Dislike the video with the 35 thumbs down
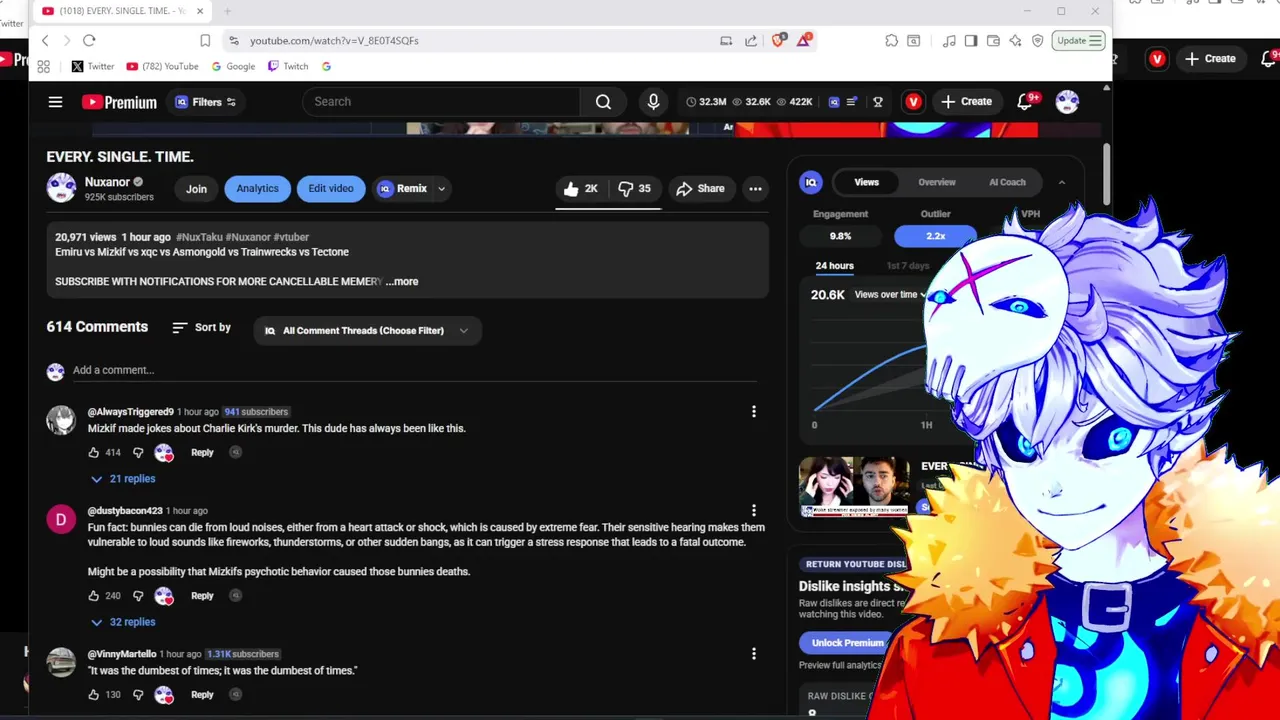Image resolution: width=1280 pixels, height=720 pixels. 634,188
